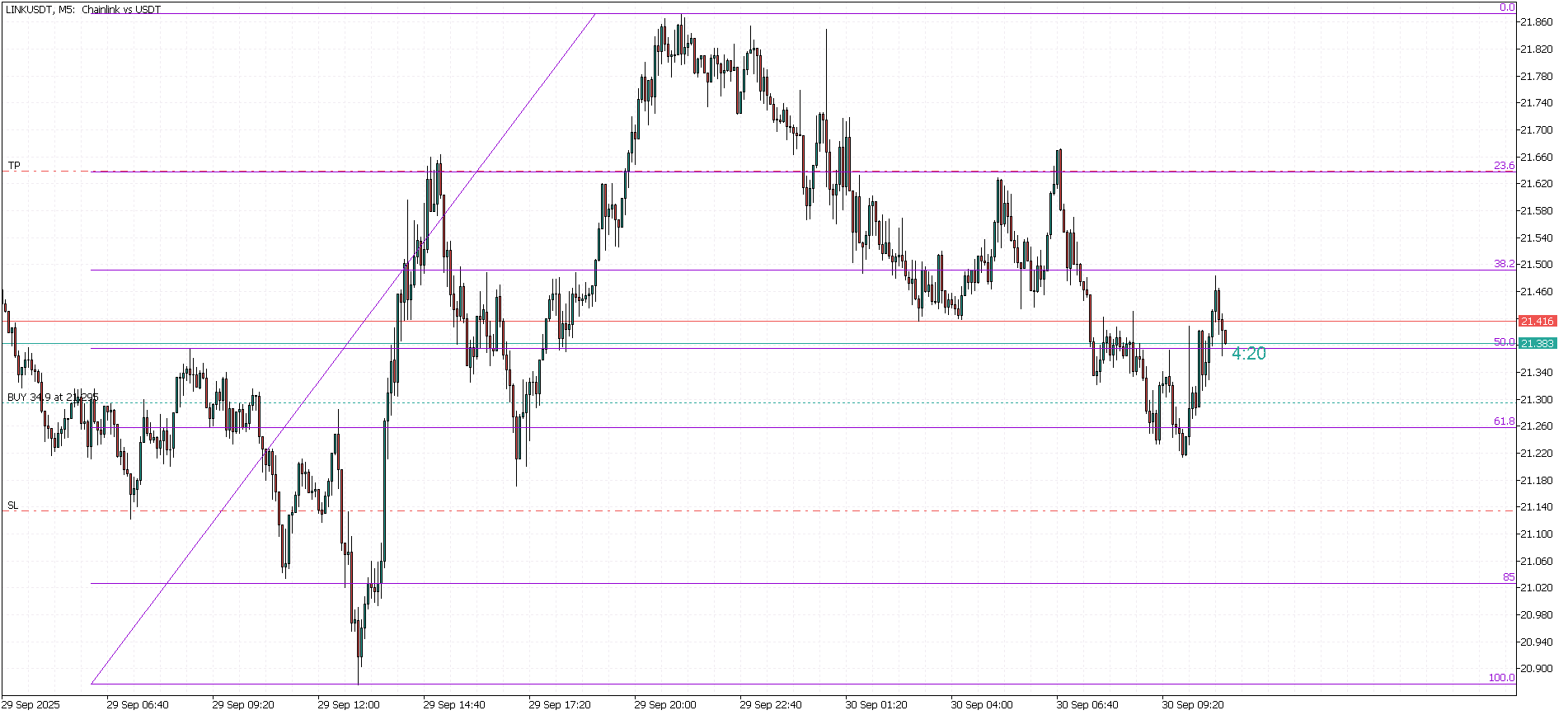
Task: Select the Fibonacci 50.0 level label
Action: pos(1504,342)
